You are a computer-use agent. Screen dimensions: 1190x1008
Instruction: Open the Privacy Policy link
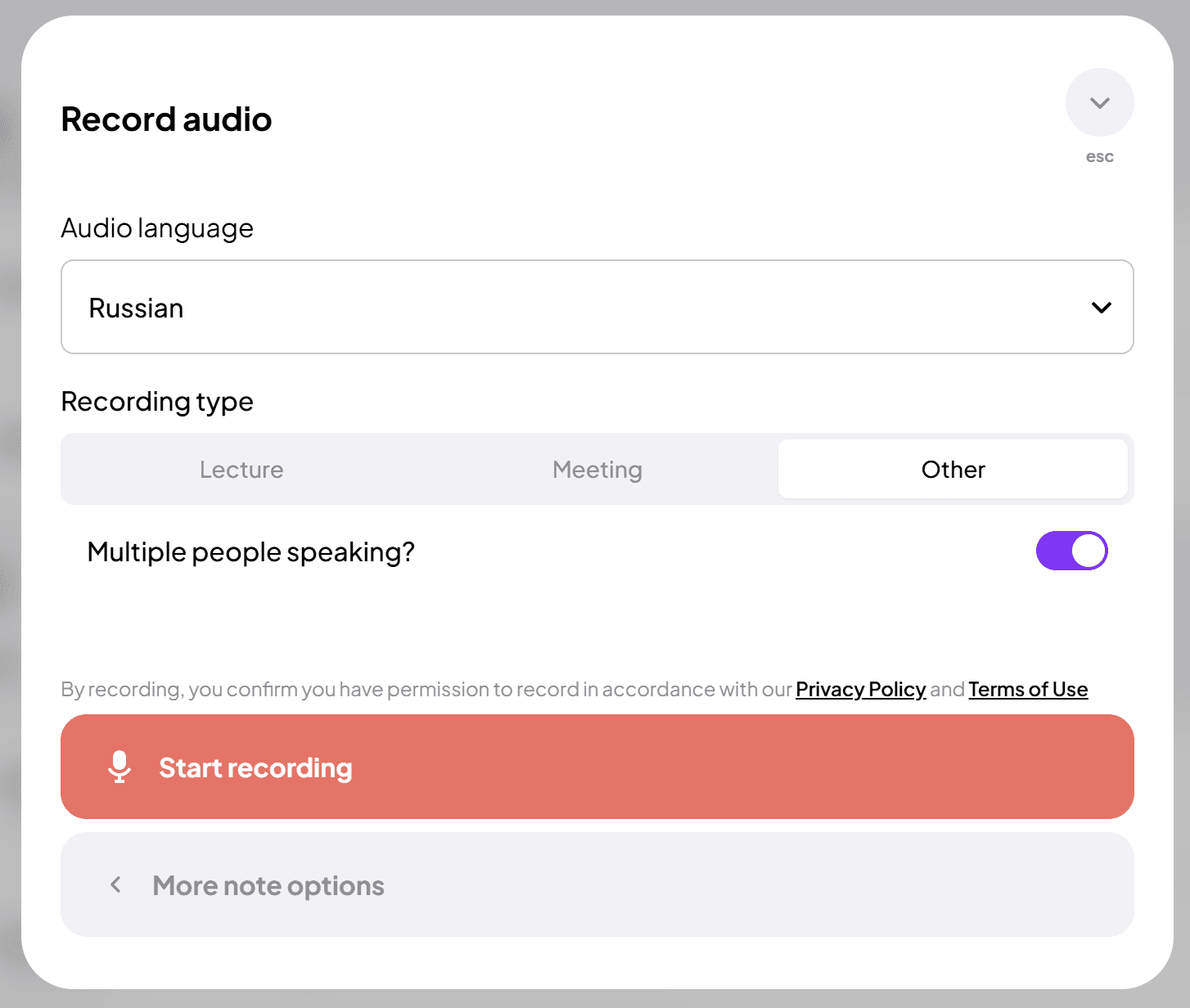pyautogui.click(x=860, y=690)
